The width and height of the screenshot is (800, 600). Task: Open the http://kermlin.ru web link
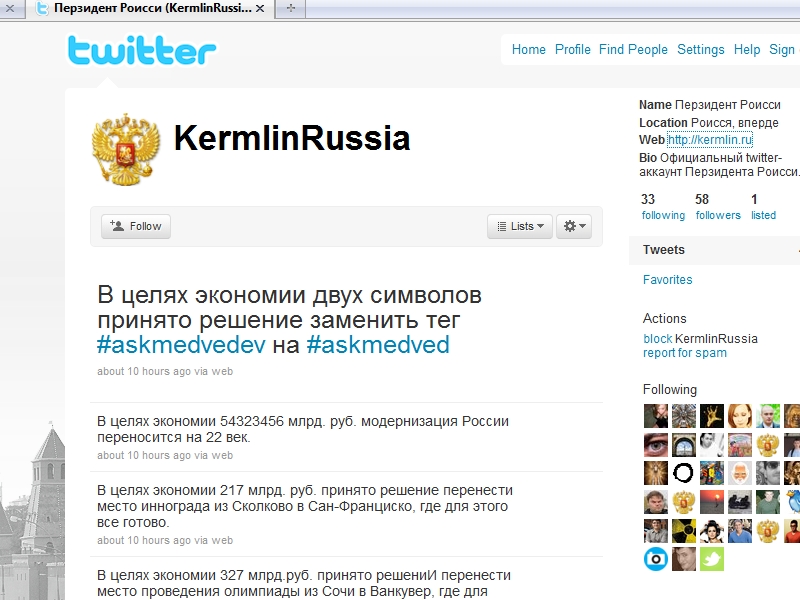[x=710, y=140]
